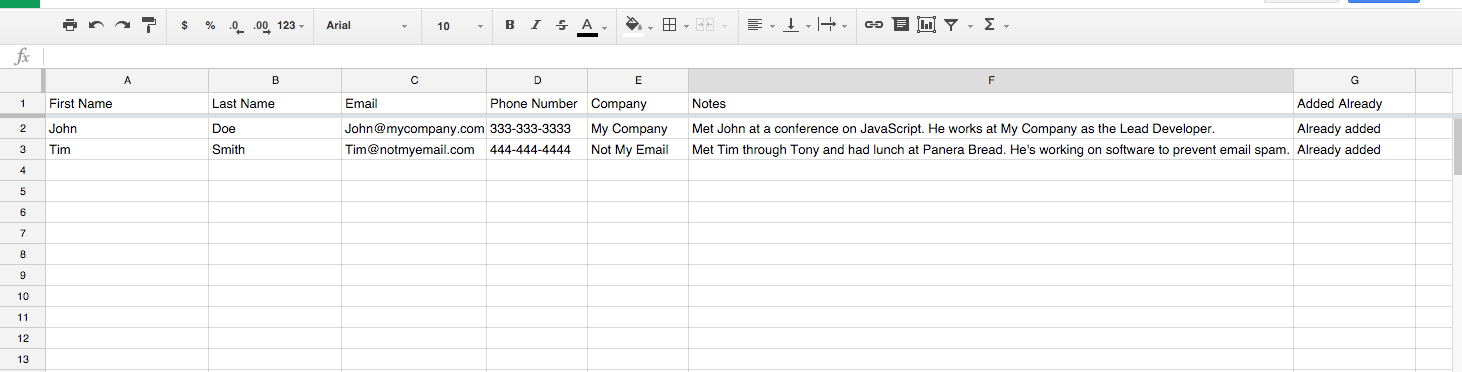Select cell with John@mycompany.com
The height and width of the screenshot is (372, 1462).
(414, 129)
